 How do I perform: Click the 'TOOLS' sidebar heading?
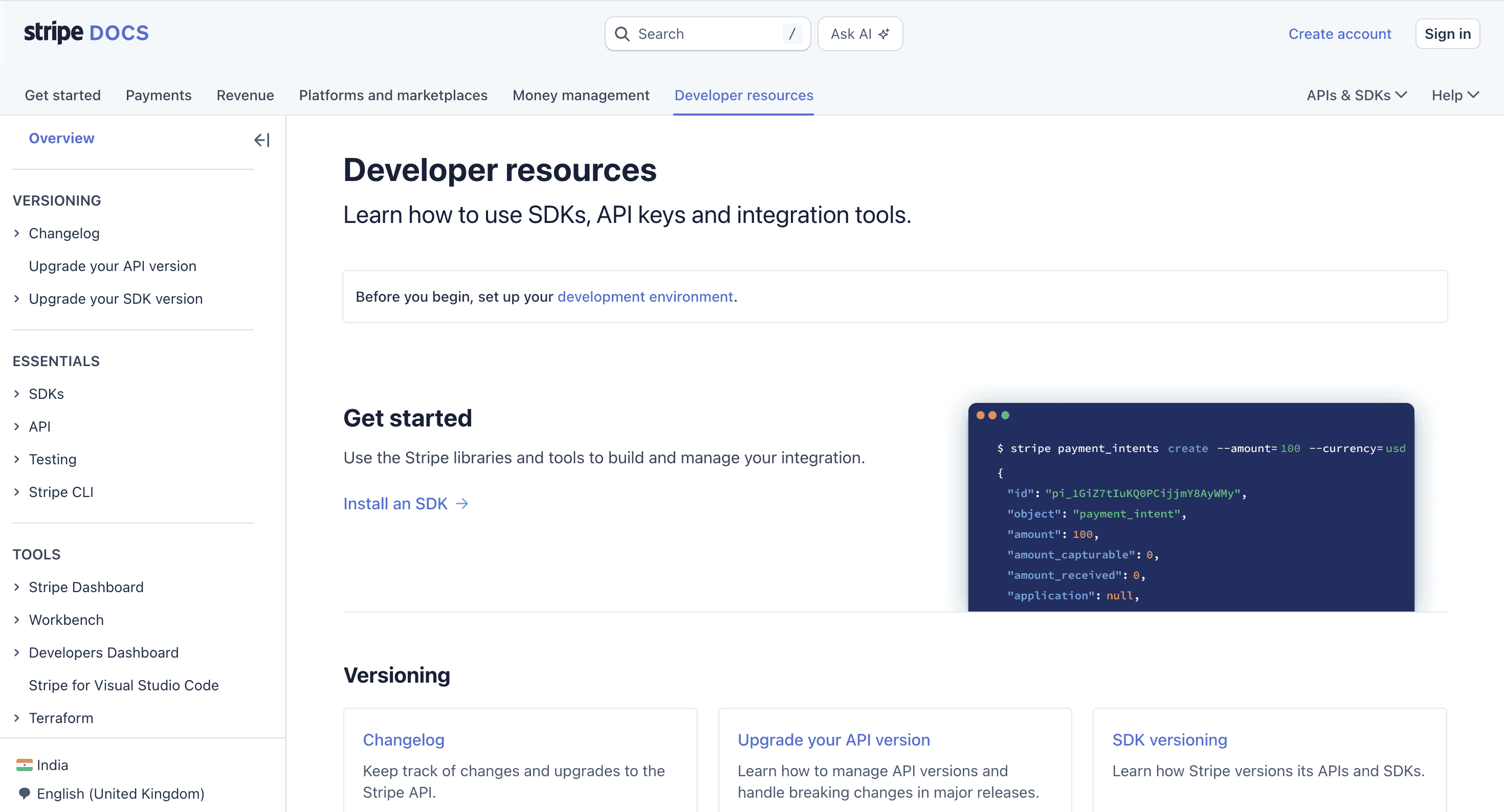click(x=36, y=554)
